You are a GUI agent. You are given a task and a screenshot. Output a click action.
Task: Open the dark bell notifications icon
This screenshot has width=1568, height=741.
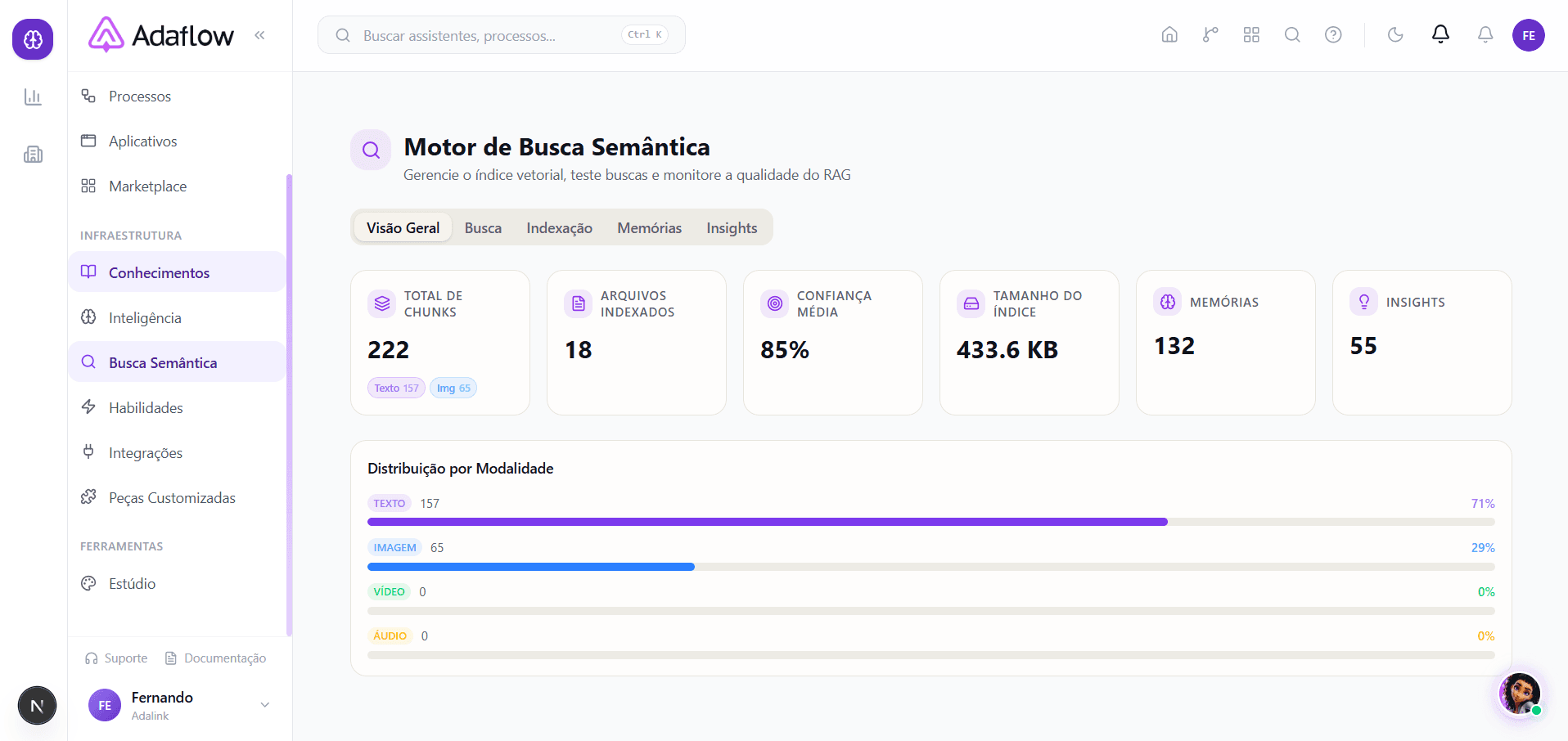[x=1440, y=34]
